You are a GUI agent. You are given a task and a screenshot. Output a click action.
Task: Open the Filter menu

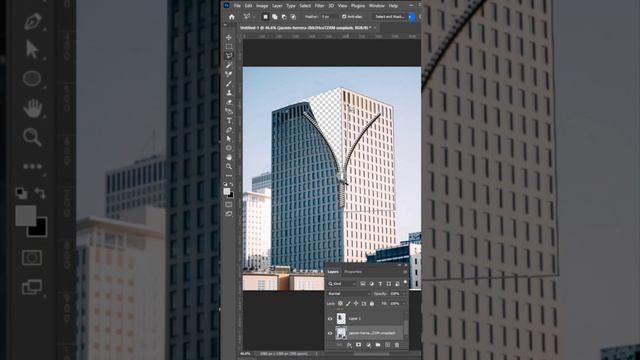coord(319,6)
